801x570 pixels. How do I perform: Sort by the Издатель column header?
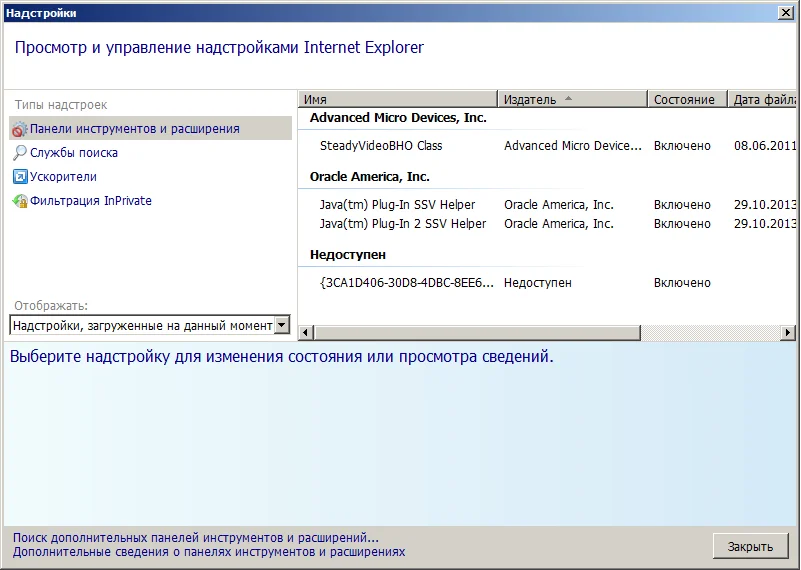pyautogui.click(x=573, y=99)
